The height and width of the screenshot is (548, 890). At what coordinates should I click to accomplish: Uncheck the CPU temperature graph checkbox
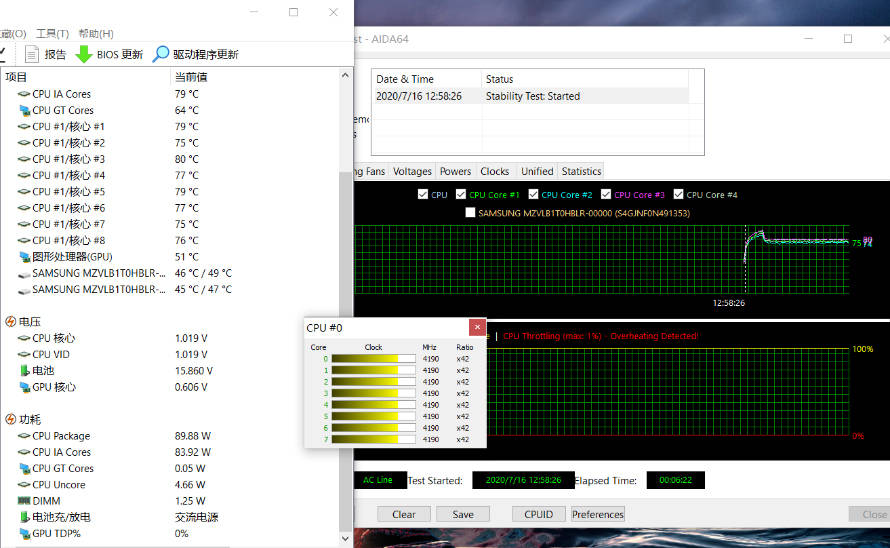click(x=422, y=194)
